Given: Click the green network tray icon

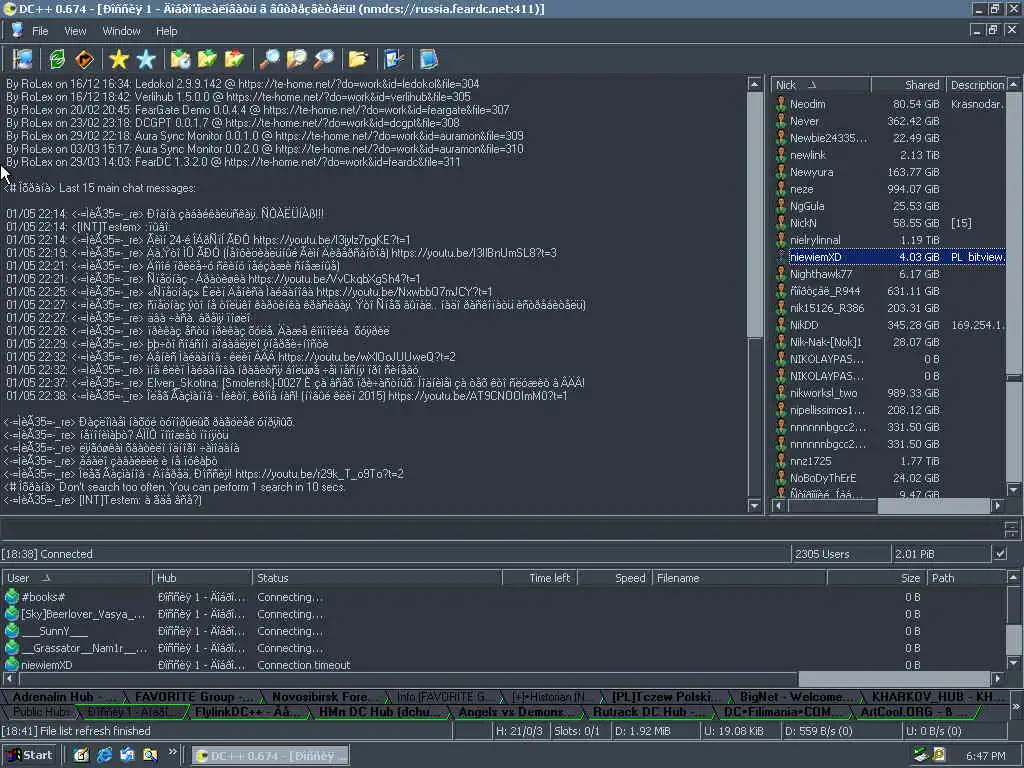Looking at the screenshot, I should coord(921,755).
